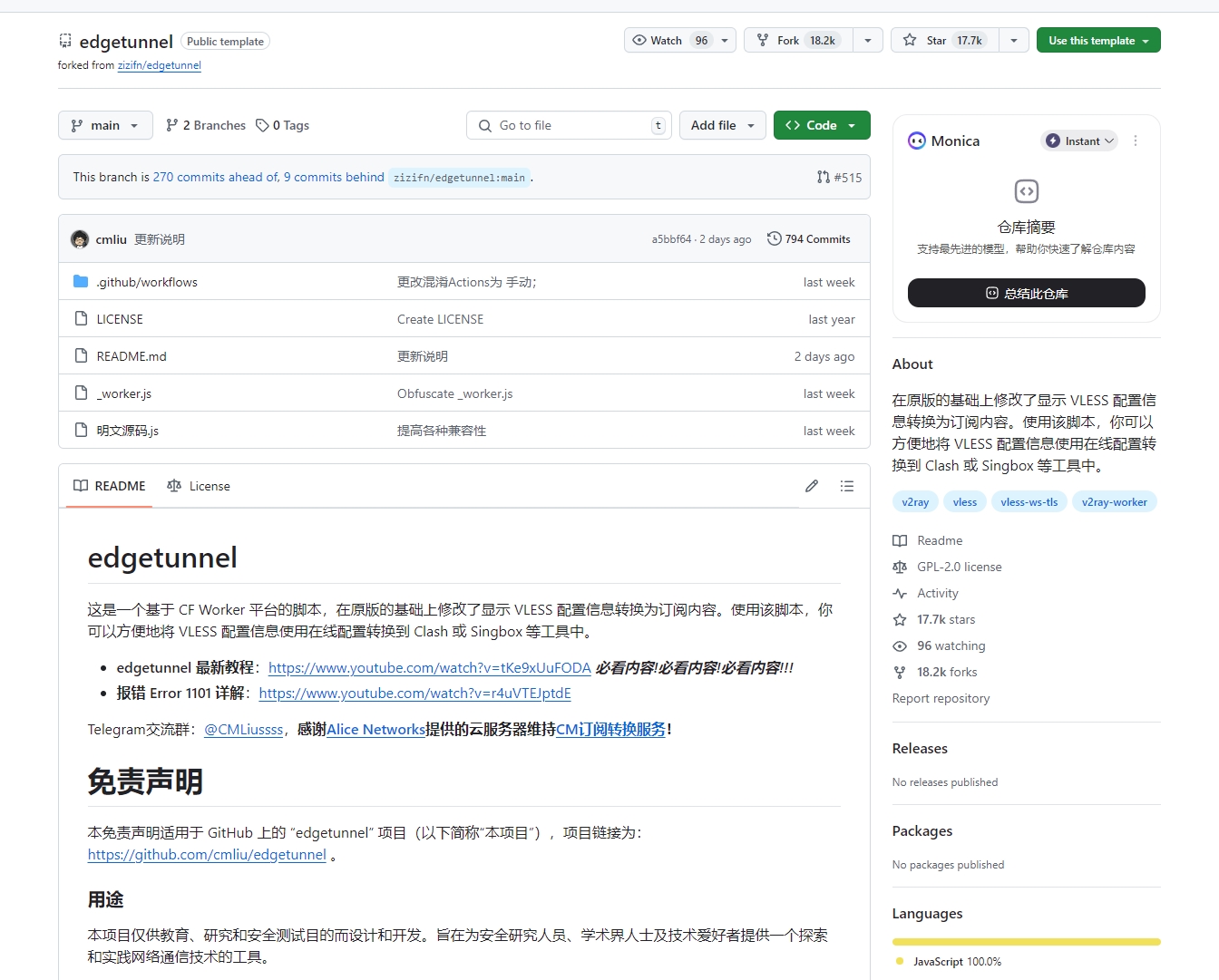This screenshot has height=980, width=1219.
Task: Expand the Fork dropdown arrow
Action: coord(868,41)
